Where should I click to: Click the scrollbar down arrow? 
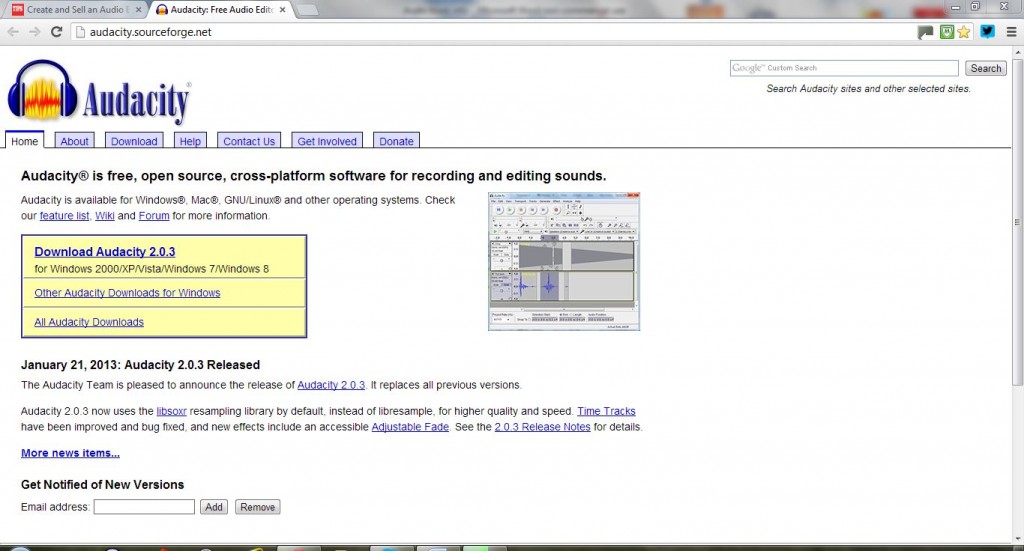[x=1017, y=539]
